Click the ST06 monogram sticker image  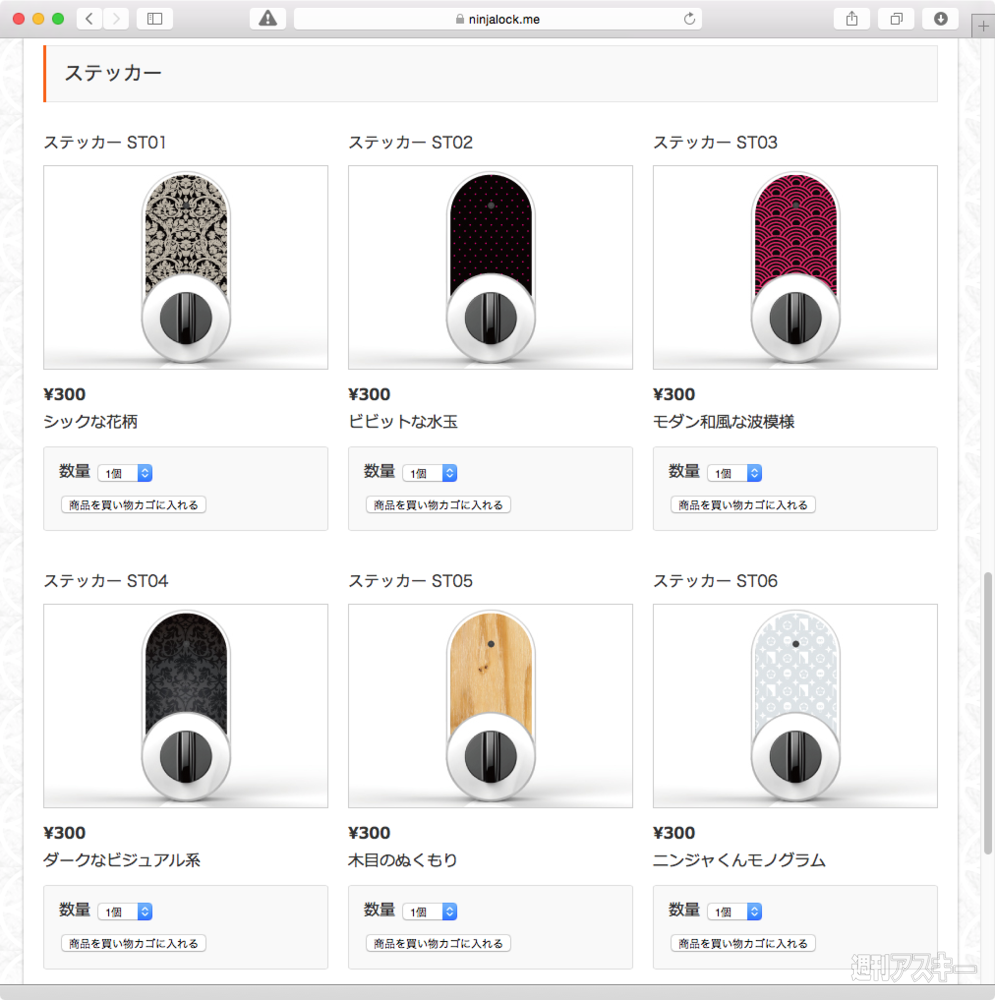795,706
